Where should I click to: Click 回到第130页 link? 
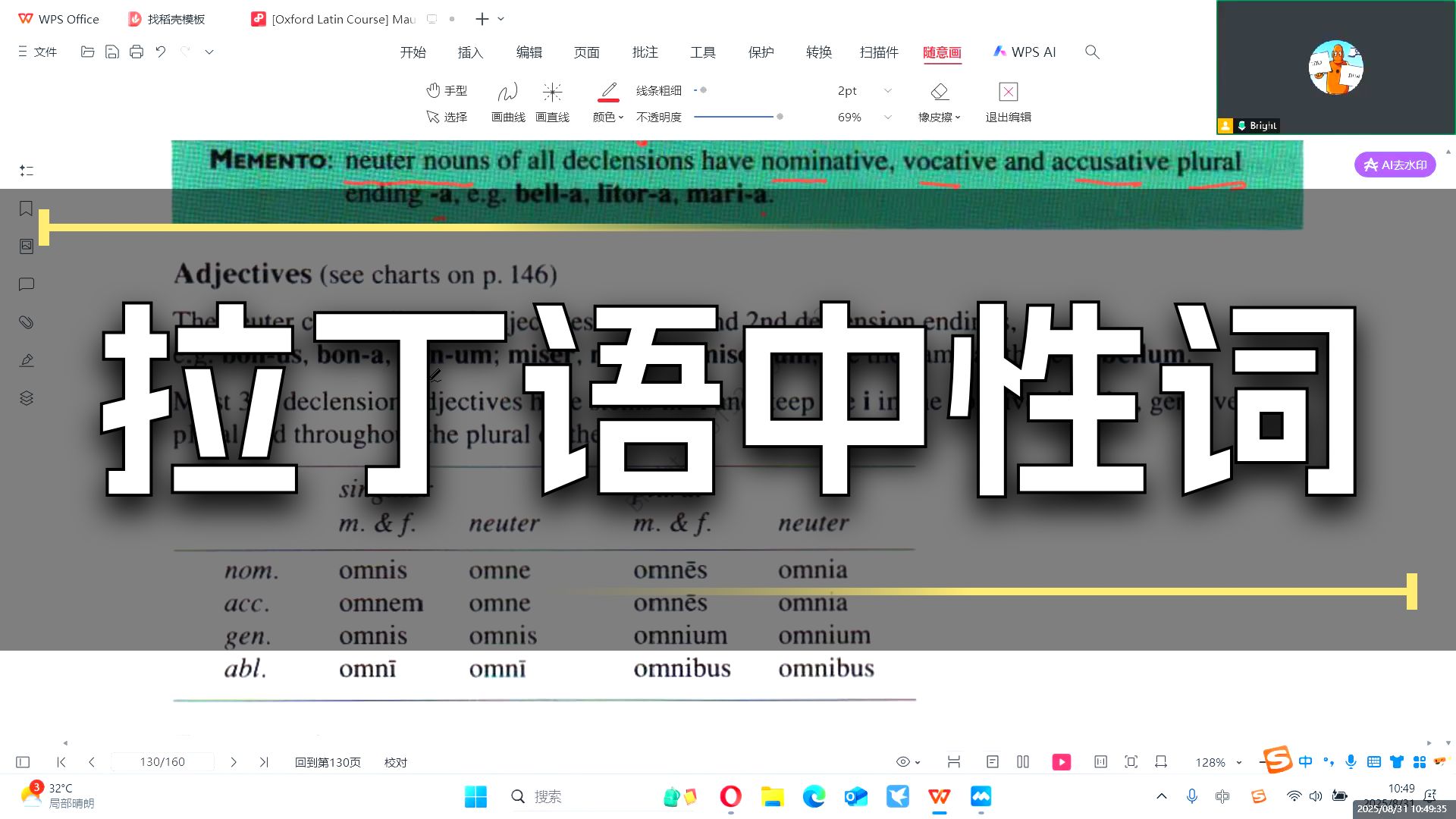(x=328, y=762)
